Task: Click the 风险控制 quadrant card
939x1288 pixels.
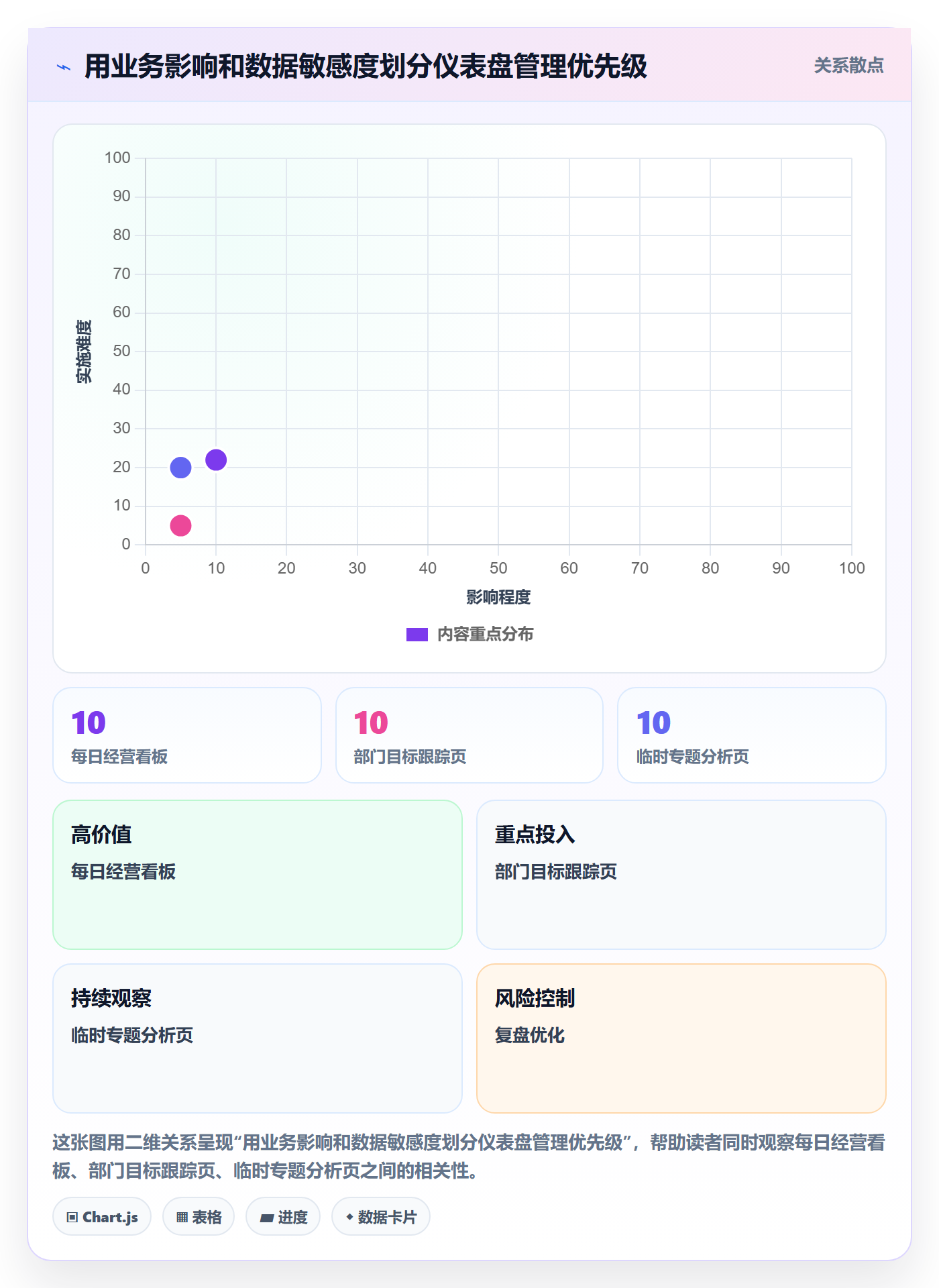Action: [681, 1038]
